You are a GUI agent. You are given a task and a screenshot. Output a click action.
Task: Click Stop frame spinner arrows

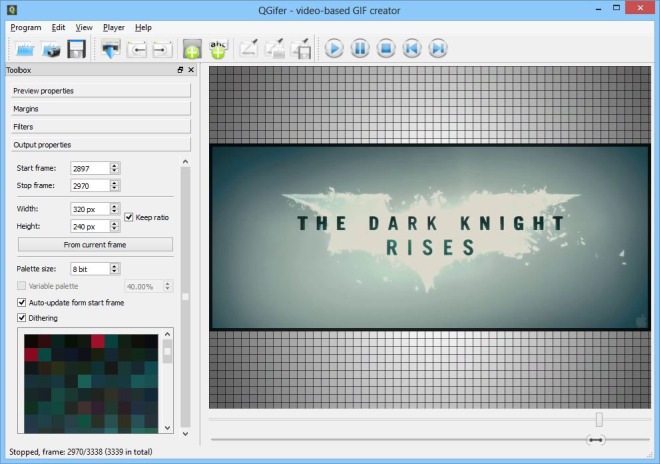tap(114, 186)
